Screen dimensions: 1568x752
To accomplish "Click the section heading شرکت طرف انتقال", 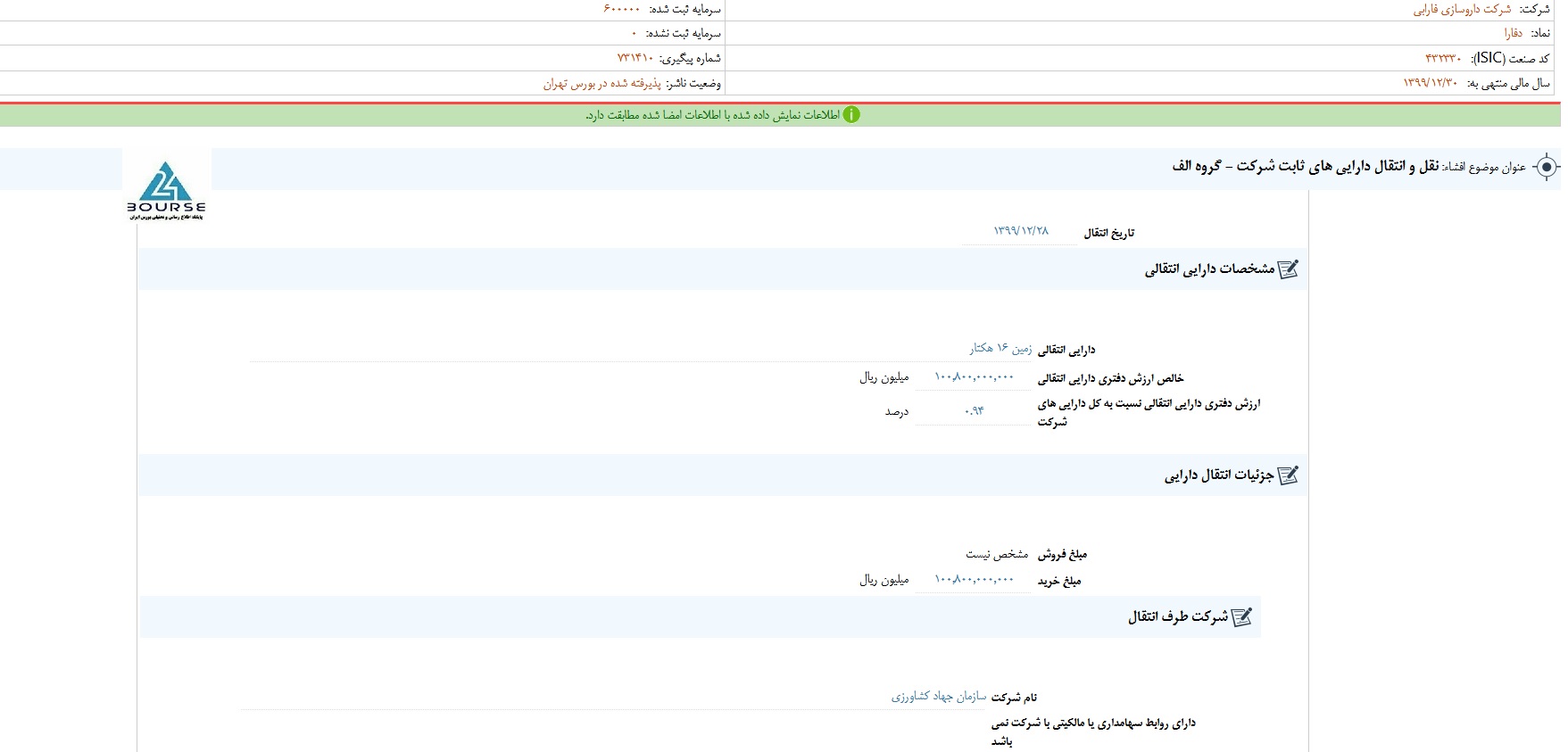I will (x=1178, y=616).
